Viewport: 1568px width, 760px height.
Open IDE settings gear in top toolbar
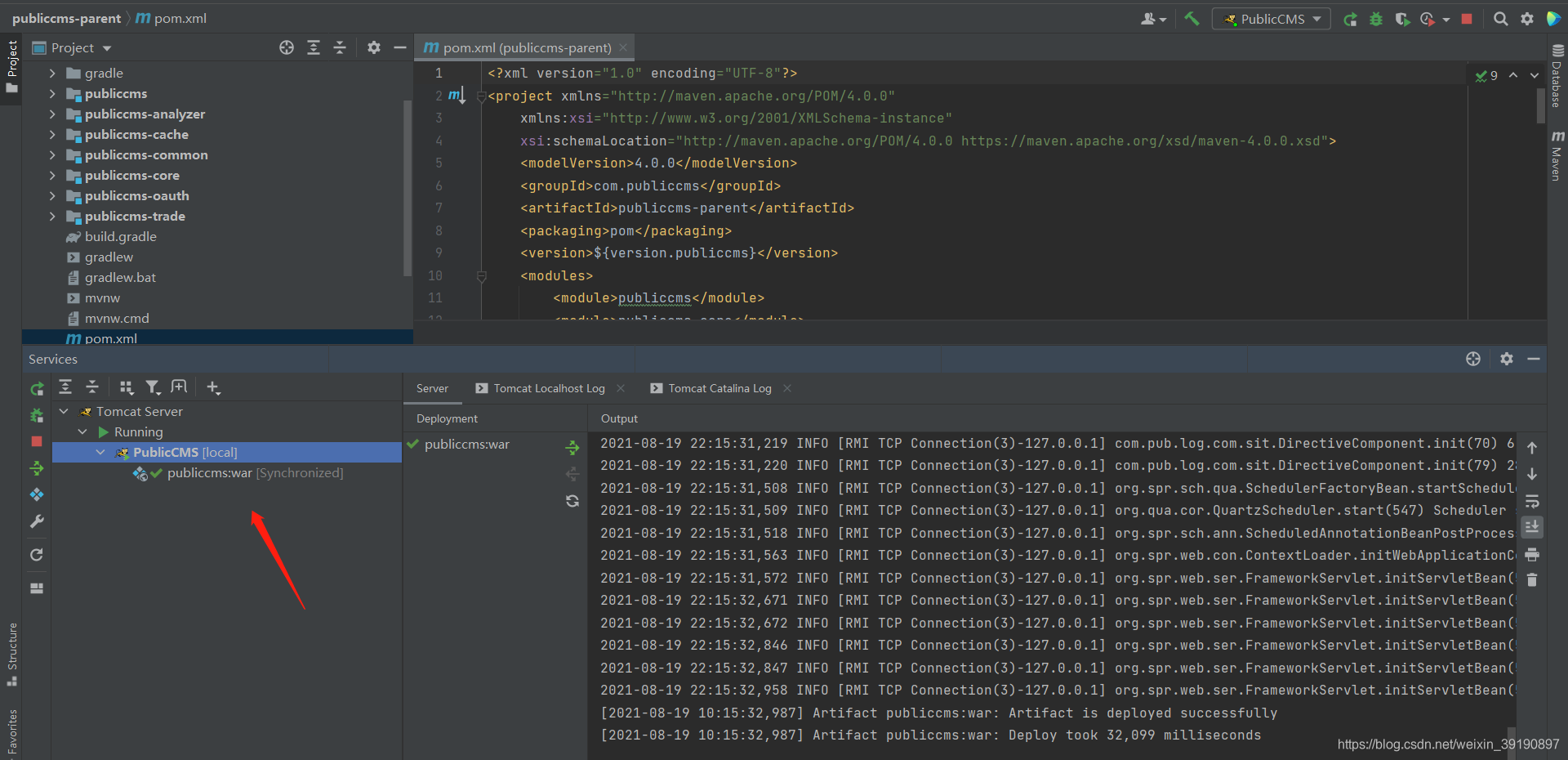coord(1527,19)
